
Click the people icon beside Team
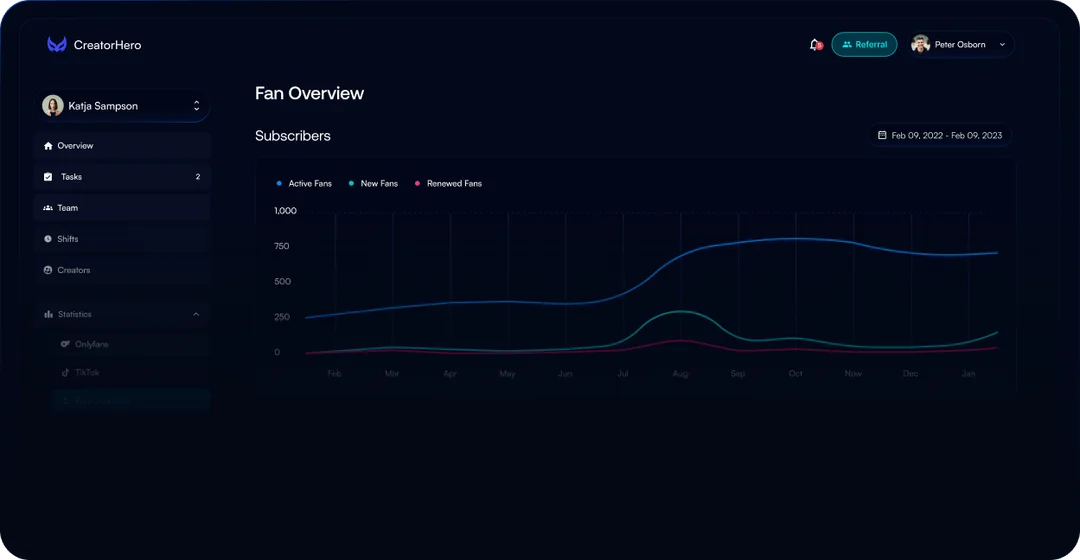(x=48, y=208)
